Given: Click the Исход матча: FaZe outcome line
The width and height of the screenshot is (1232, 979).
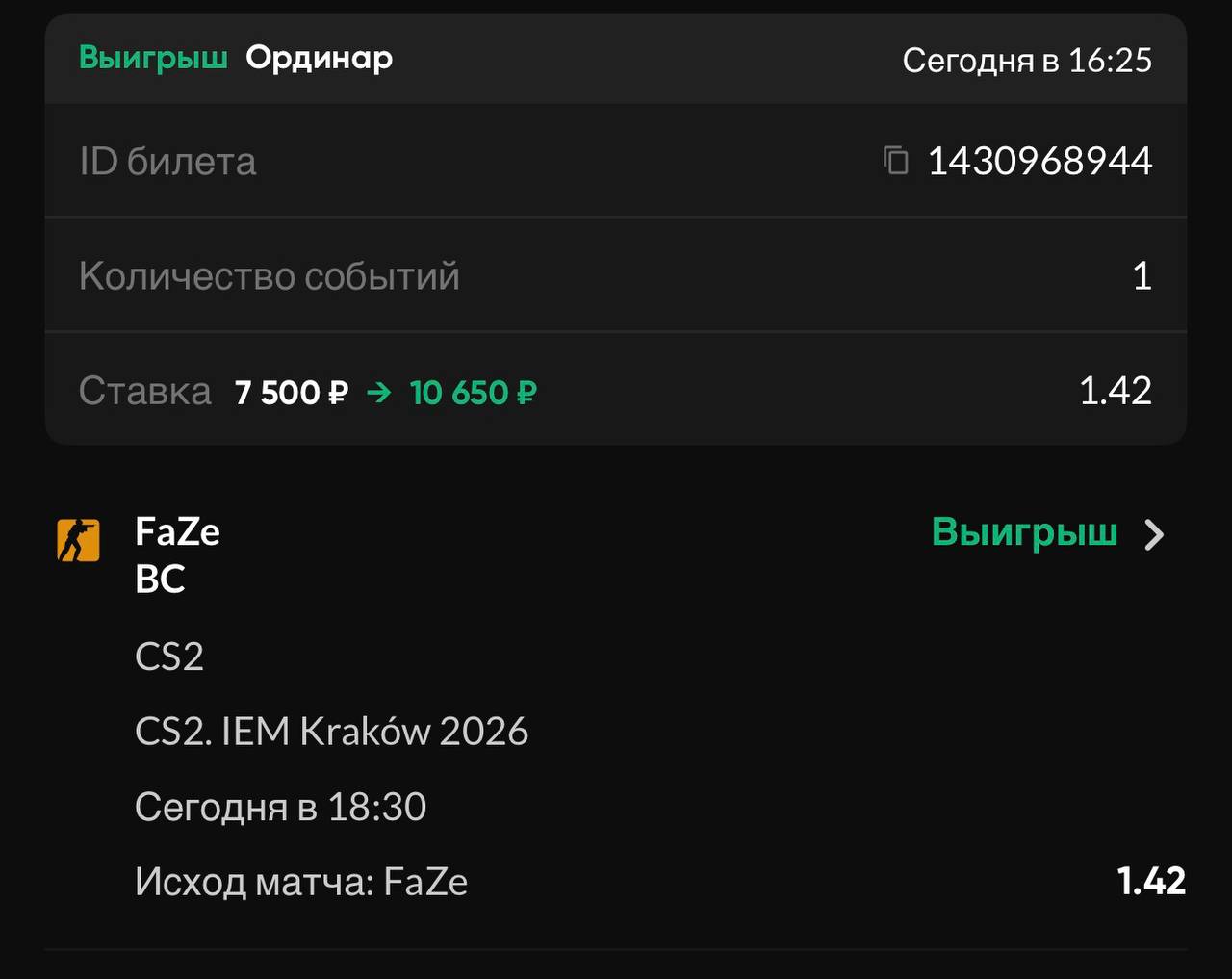Looking at the screenshot, I should coord(300,882).
